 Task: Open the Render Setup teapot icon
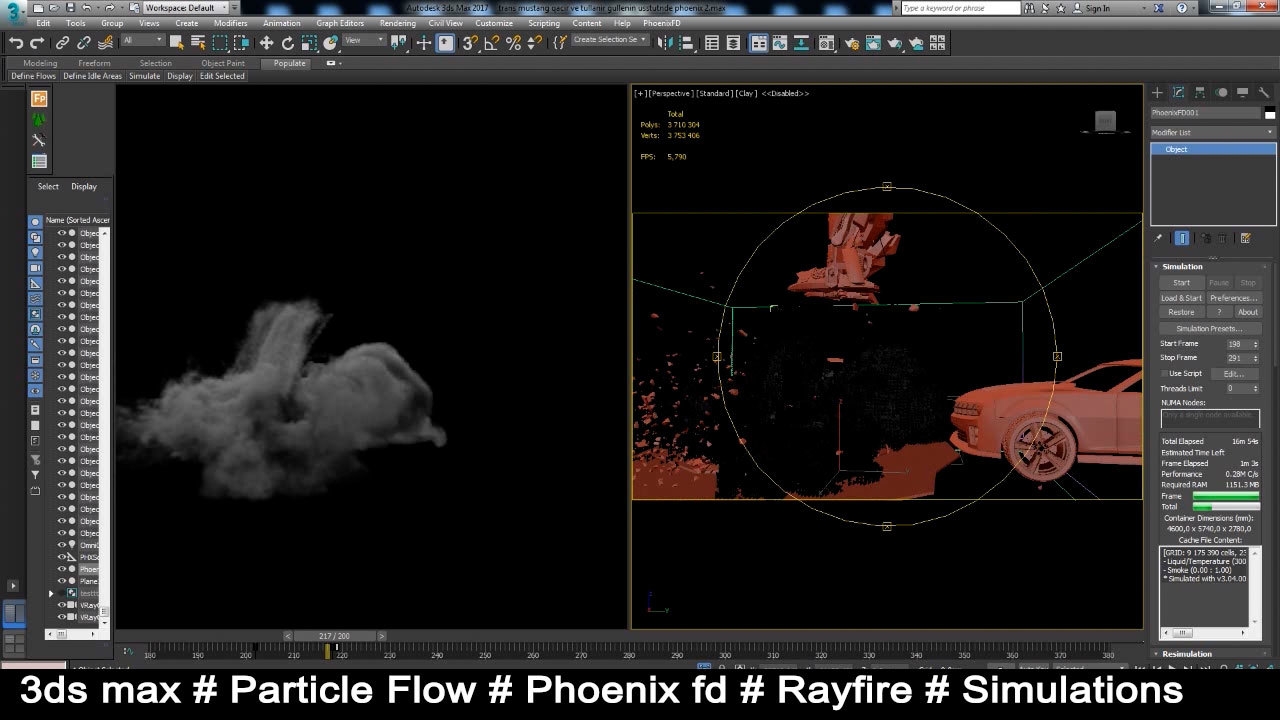pyautogui.click(x=852, y=43)
